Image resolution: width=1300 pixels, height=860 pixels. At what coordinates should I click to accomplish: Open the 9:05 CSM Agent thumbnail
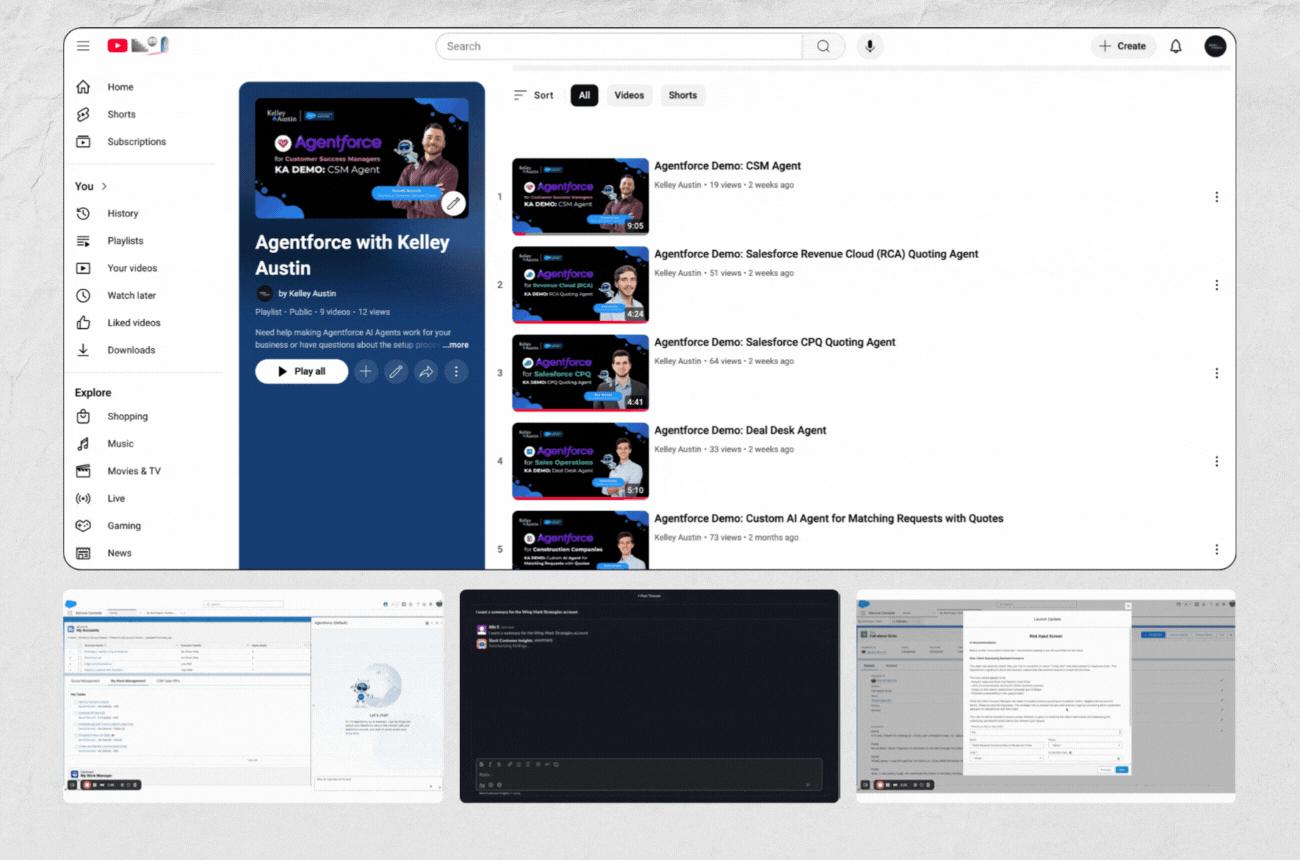[580, 196]
